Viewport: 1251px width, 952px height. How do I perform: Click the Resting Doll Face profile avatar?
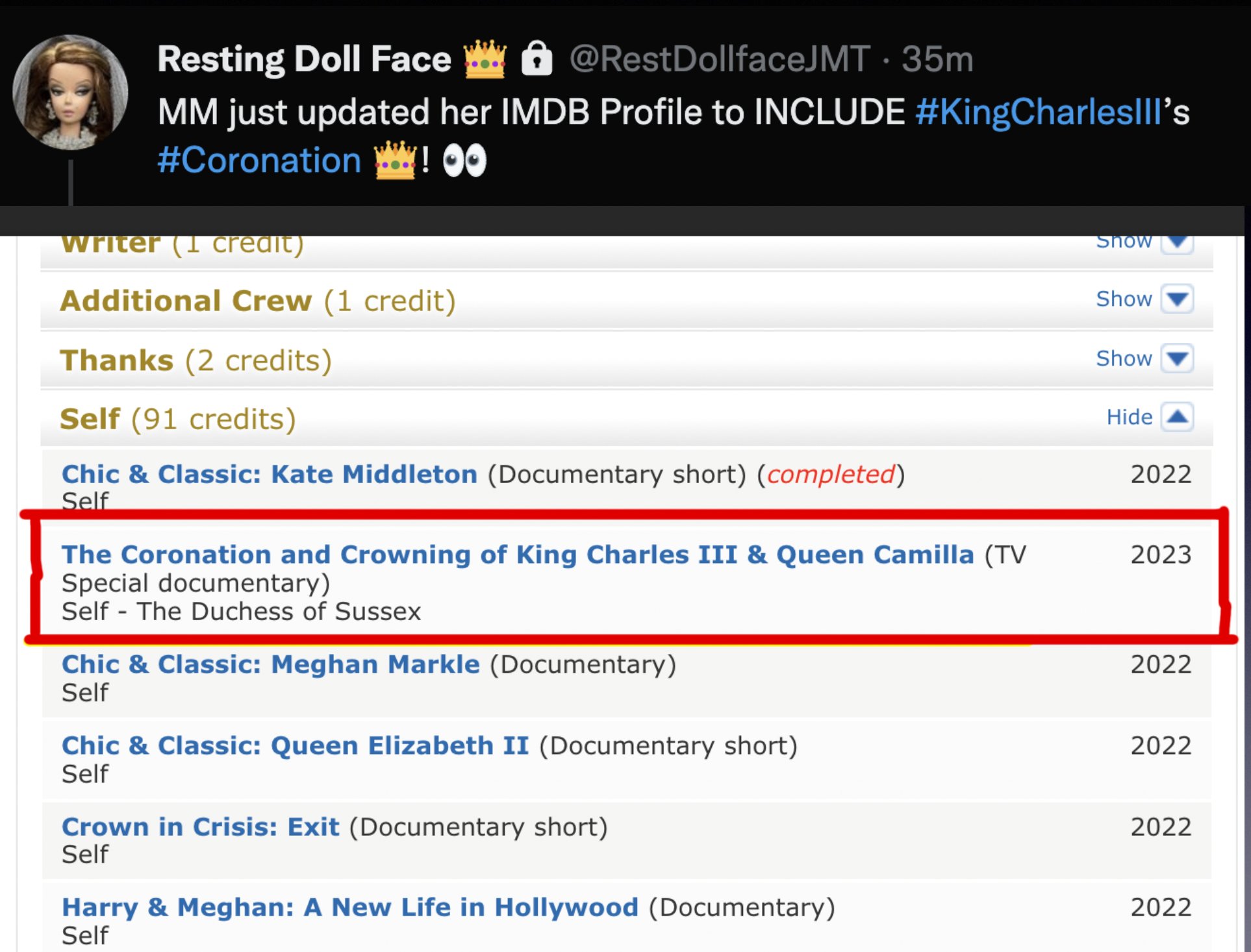[70, 92]
